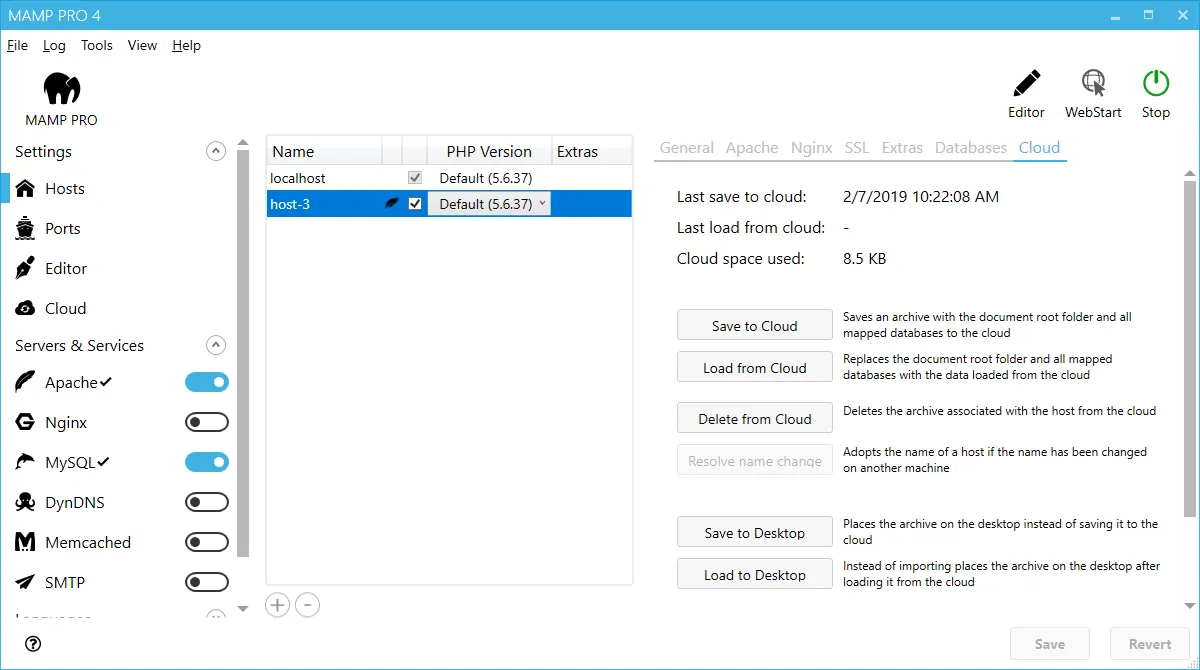This screenshot has width=1200, height=670.
Task: Toggle the Nginx server switch
Action: [x=207, y=422]
